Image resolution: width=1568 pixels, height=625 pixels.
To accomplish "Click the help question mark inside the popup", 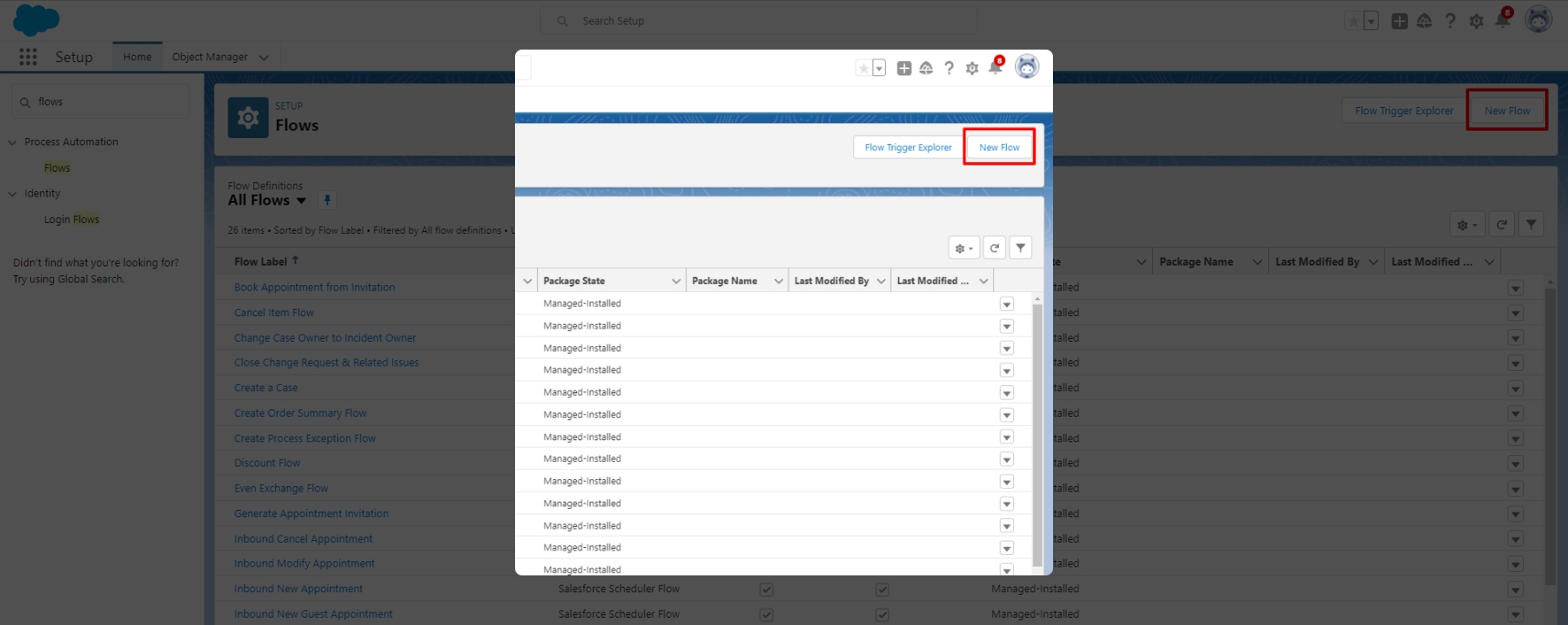I will pyautogui.click(x=949, y=68).
